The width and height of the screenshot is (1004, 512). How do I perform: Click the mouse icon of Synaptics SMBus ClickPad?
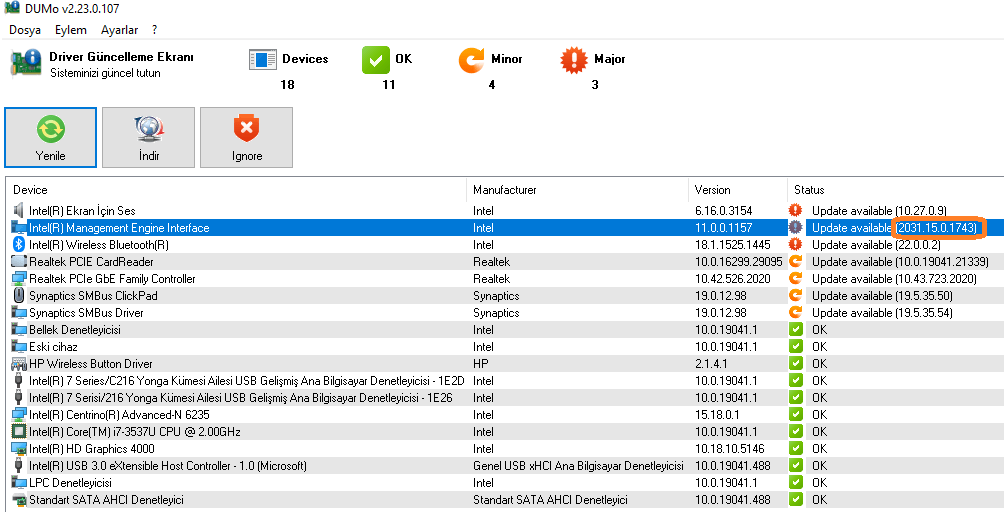(19, 296)
